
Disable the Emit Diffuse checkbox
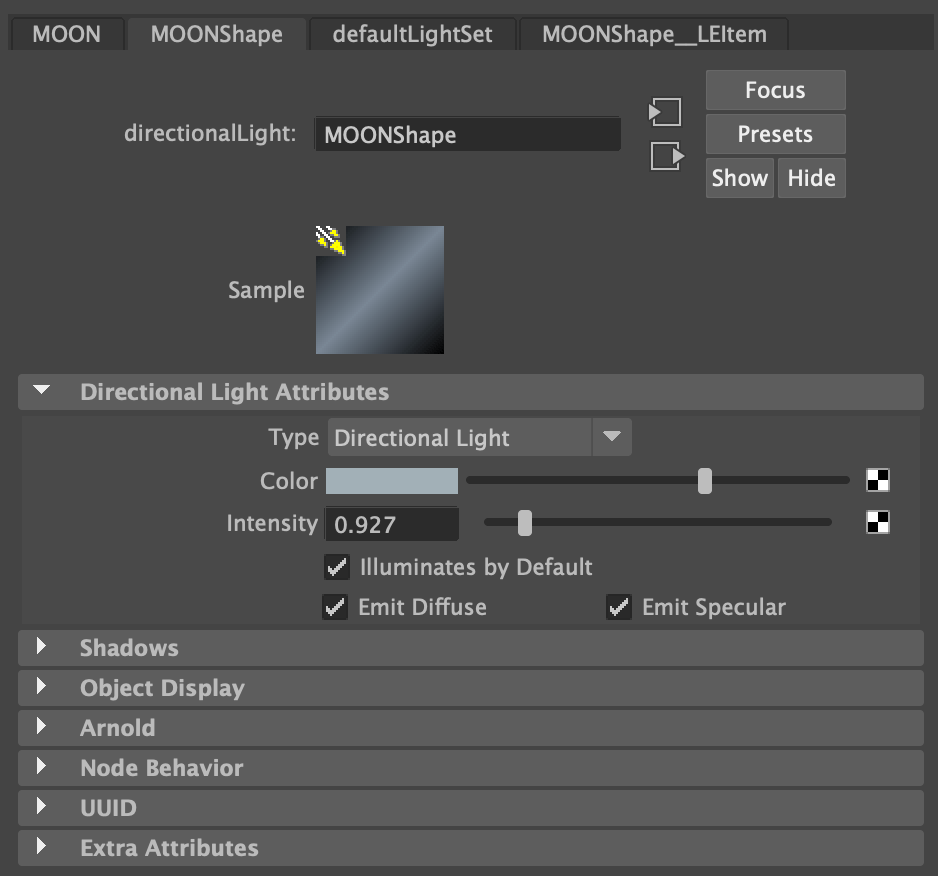point(335,607)
